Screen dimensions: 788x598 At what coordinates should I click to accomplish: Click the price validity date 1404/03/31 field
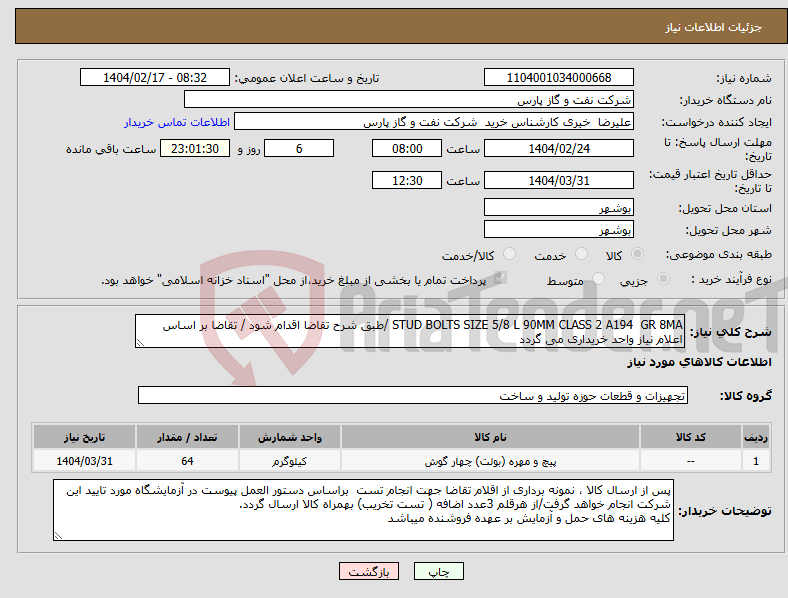point(558,180)
